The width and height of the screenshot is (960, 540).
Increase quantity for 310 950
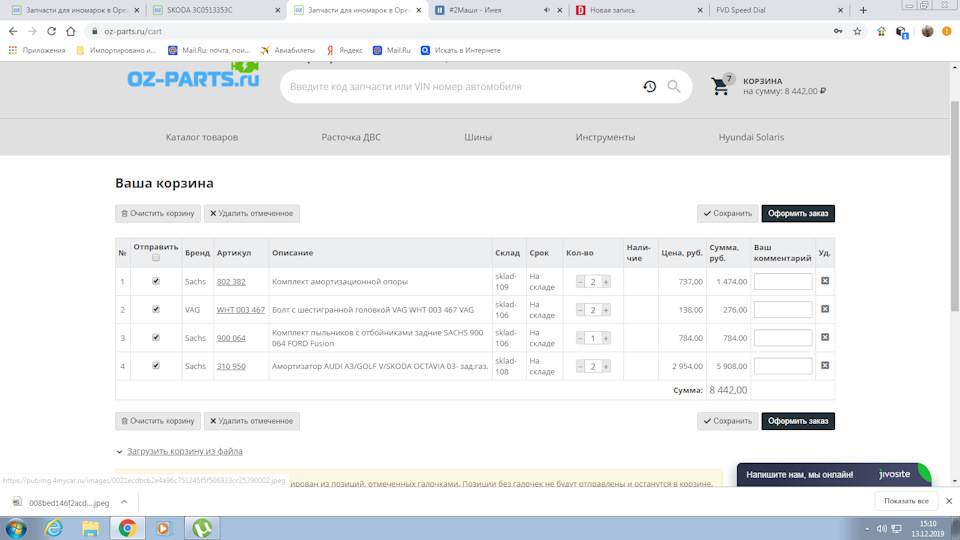606,366
